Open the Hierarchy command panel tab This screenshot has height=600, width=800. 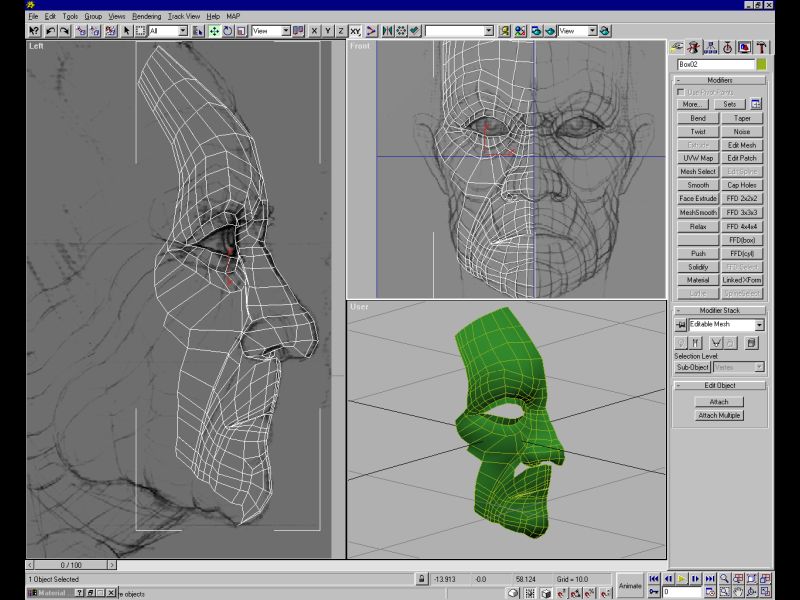coord(710,46)
